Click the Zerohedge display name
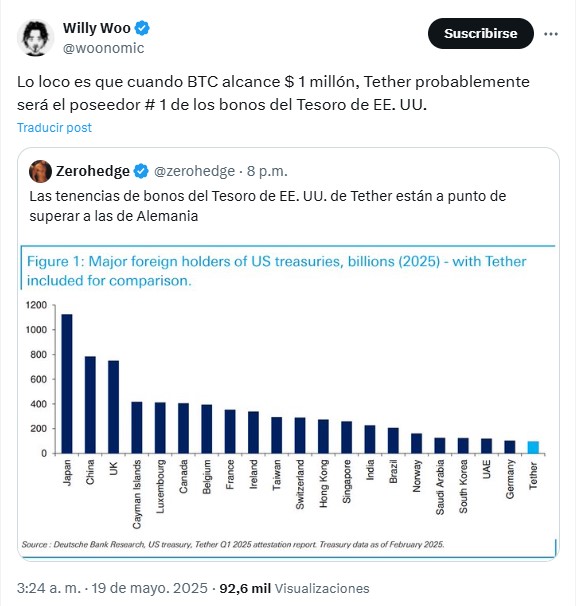 93,171
